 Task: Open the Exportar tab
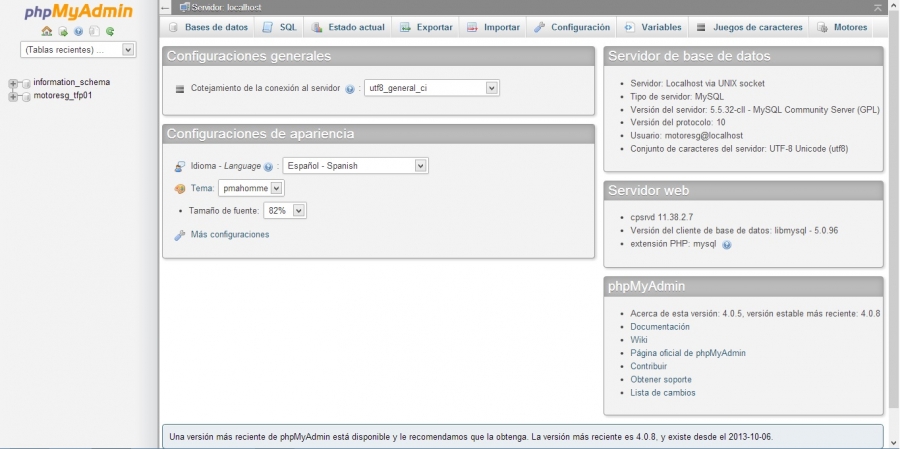tap(426, 27)
